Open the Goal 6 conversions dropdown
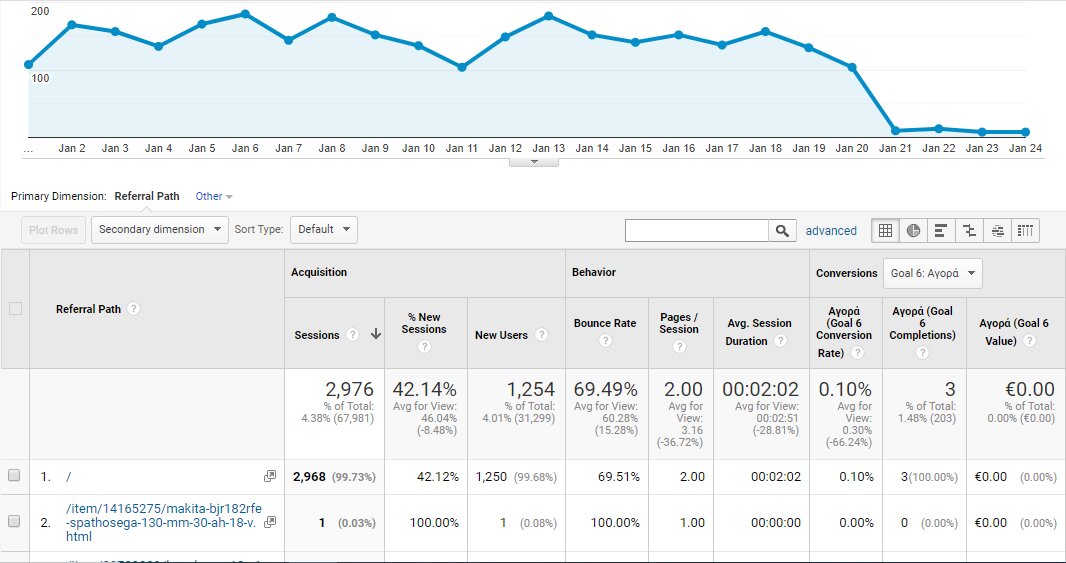The image size is (1066, 563). click(x=933, y=273)
